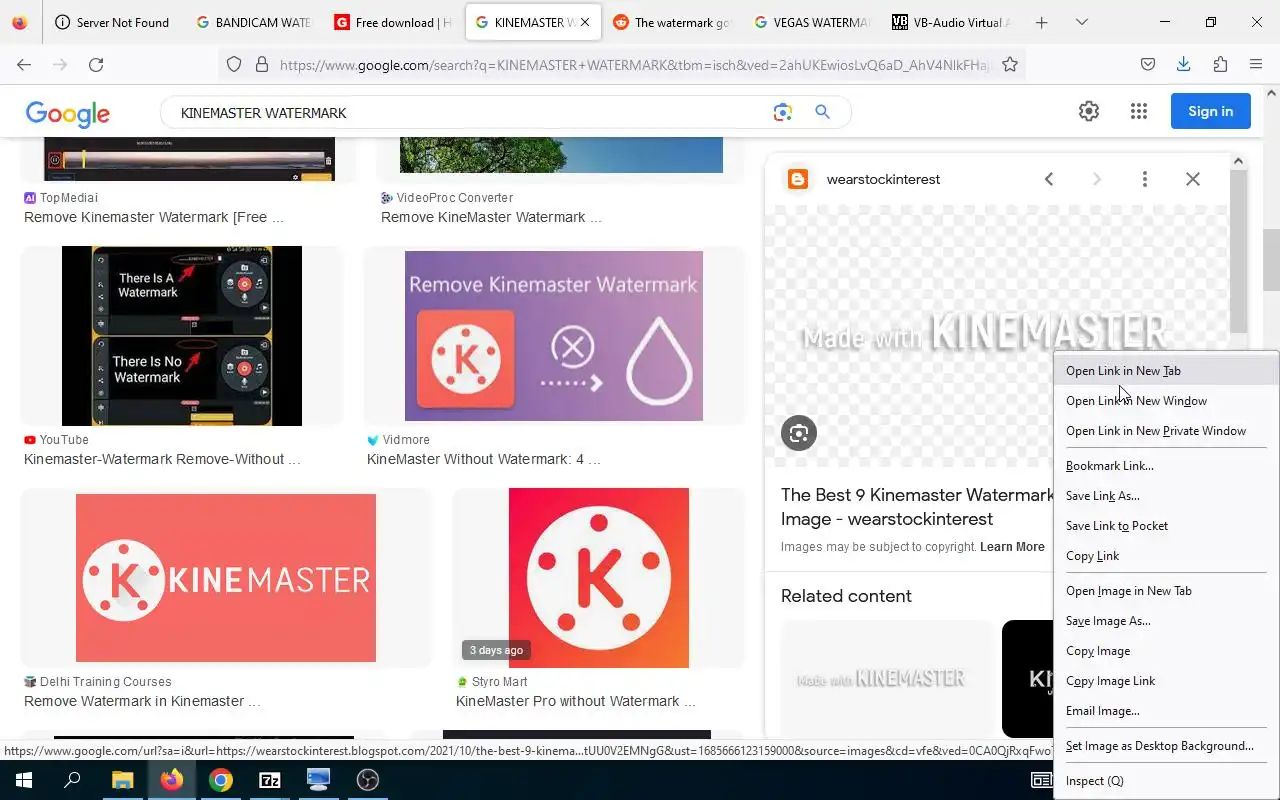1280x800 pixels.
Task: Select Save Link As from context menu
Action: tap(1166, 496)
